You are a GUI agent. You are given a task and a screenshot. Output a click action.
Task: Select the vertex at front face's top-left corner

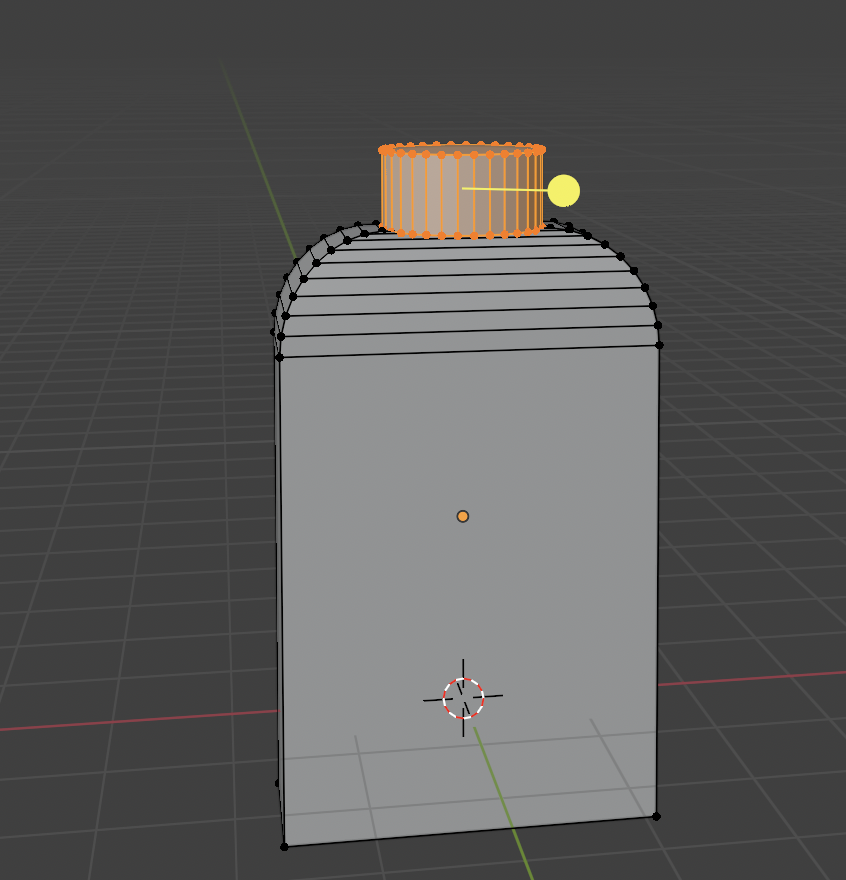tap(279, 357)
